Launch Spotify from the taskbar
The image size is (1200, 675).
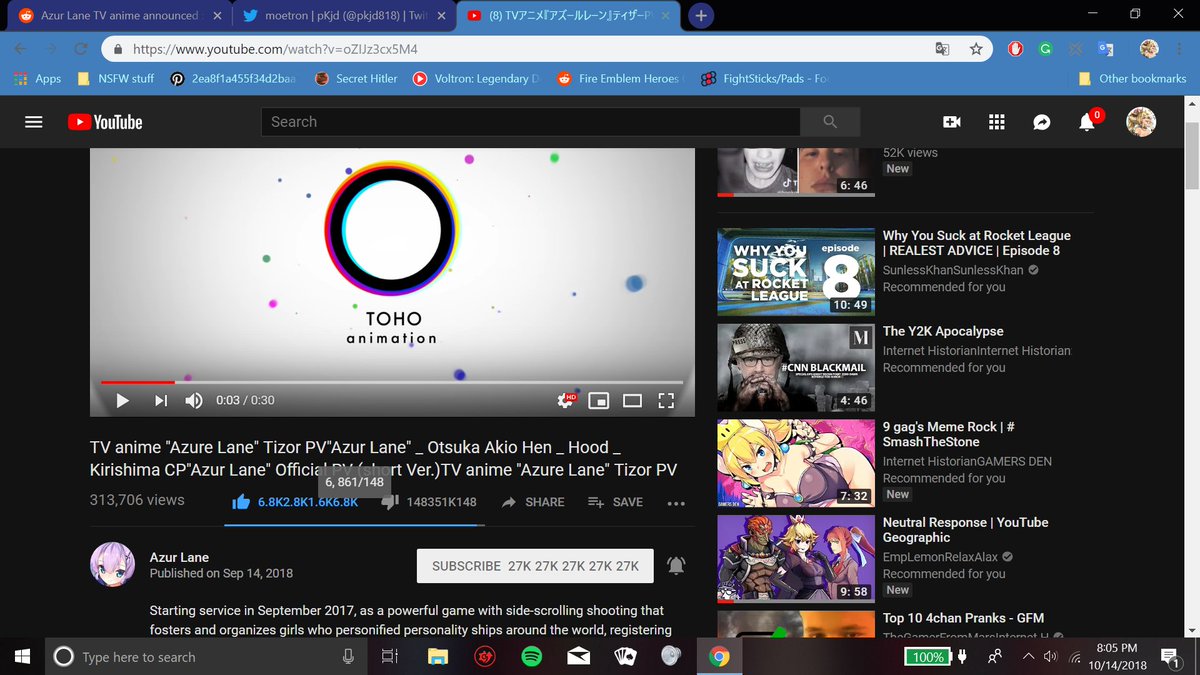531,657
